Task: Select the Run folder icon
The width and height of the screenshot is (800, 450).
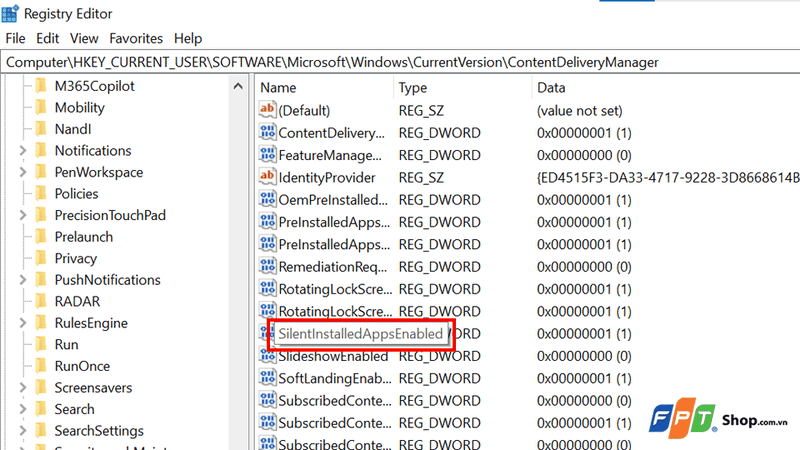Action: (41, 344)
